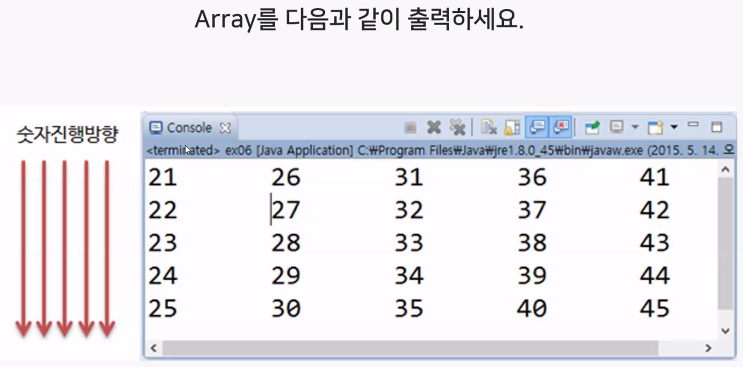Click the number 31 in console output

[x=408, y=177]
